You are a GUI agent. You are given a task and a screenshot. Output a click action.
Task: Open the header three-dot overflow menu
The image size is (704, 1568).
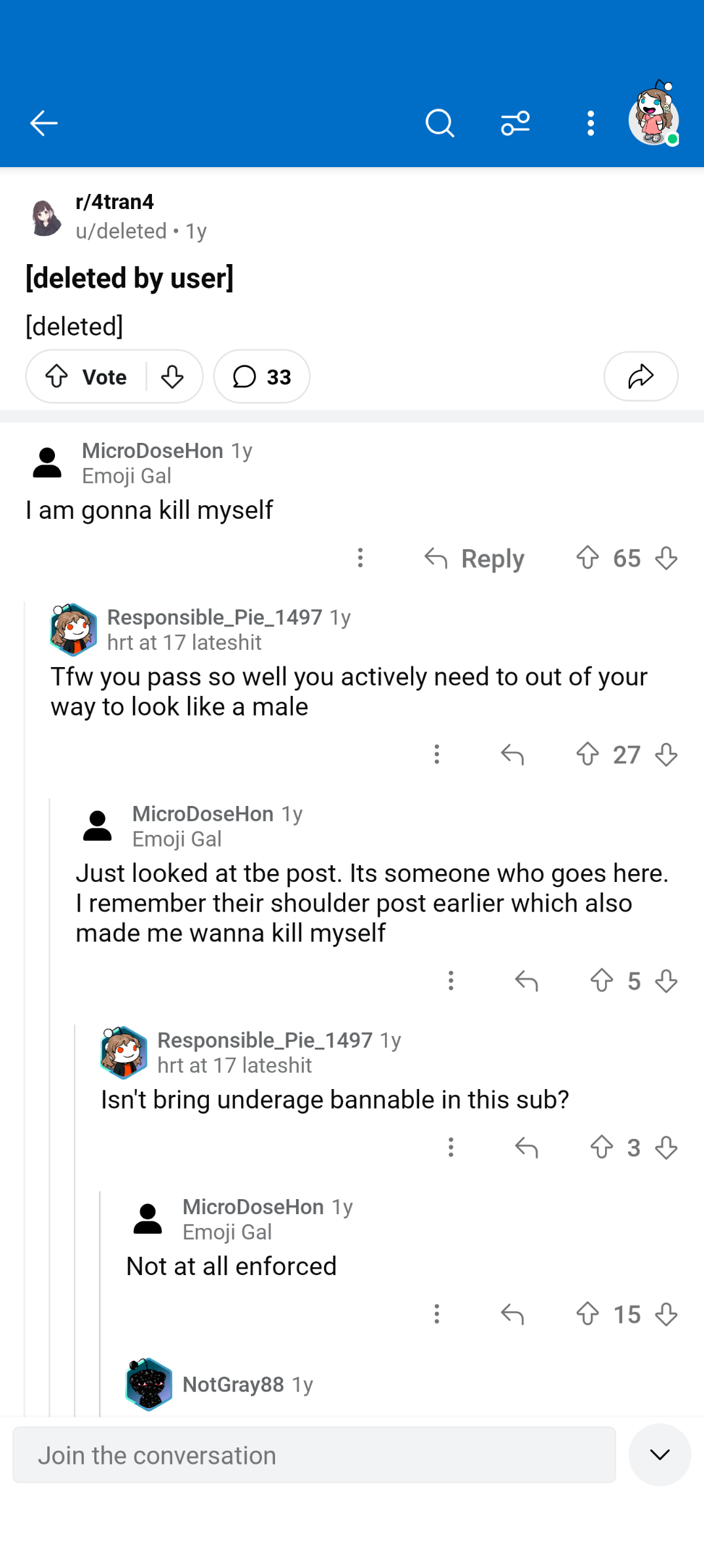click(591, 123)
